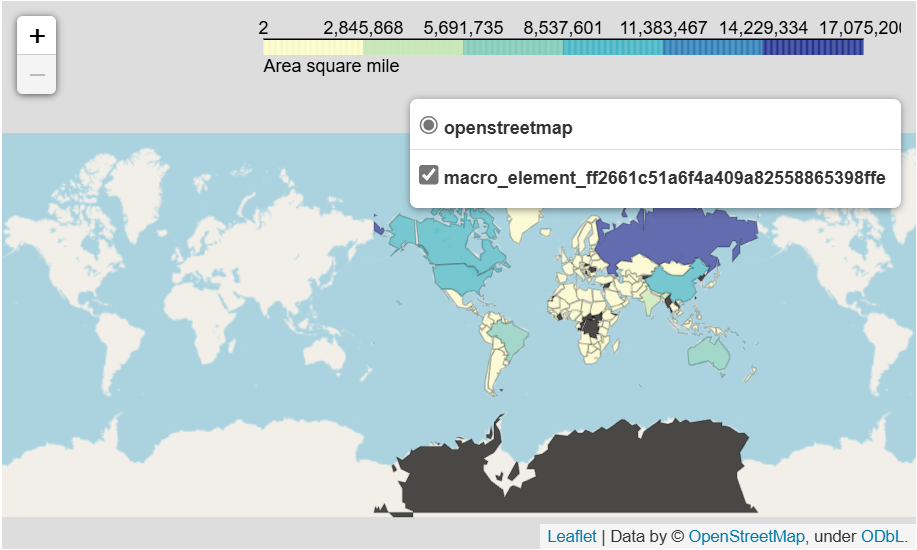Image resolution: width=917 pixels, height=550 pixels.
Task: Open the Leaflet link
Action: pyautogui.click(x=571, y=536)
